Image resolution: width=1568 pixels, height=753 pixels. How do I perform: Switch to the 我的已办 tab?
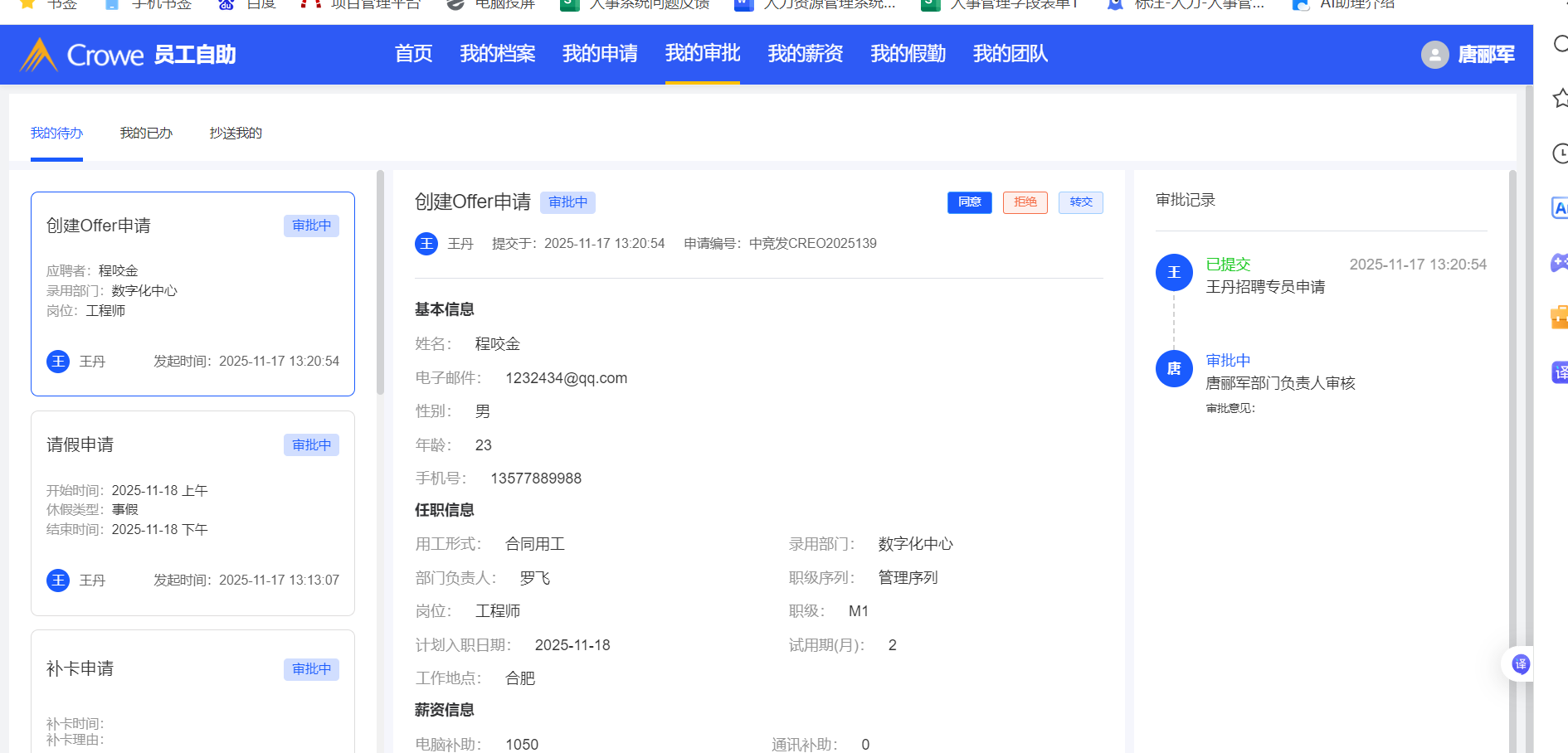[146, 133]
